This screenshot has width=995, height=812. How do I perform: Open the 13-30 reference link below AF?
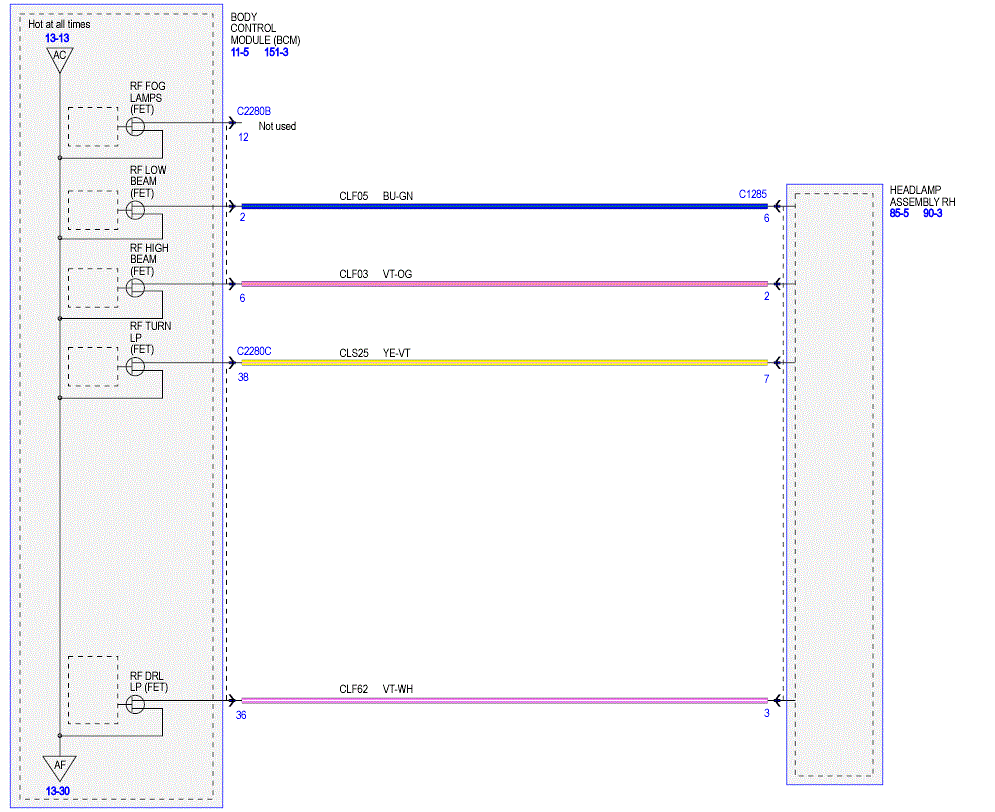click(57, 791)
